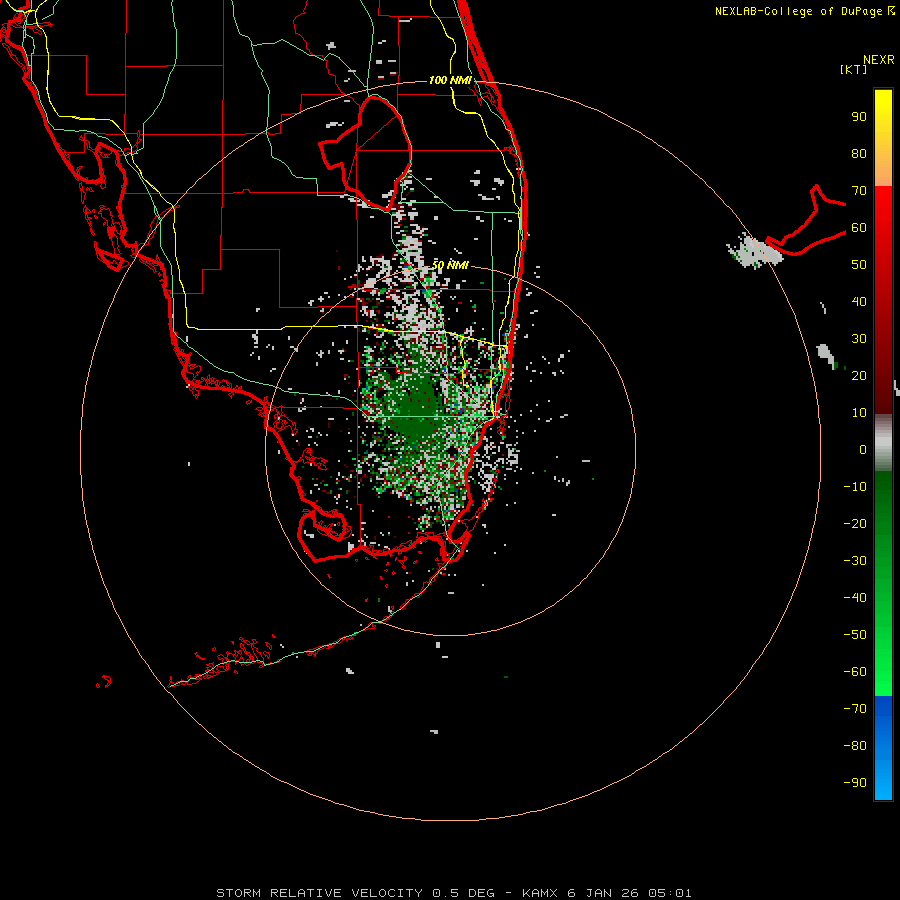
Task: Click the 80 value on the velocity scale
Action: (x=859, y=153)
